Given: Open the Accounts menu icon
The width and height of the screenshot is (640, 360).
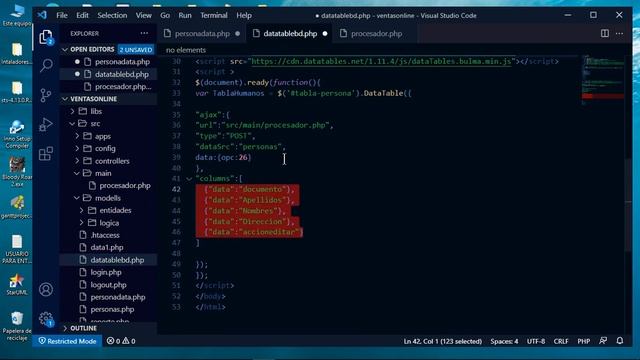Looking at the screenshot, I should tap(46, 290).
